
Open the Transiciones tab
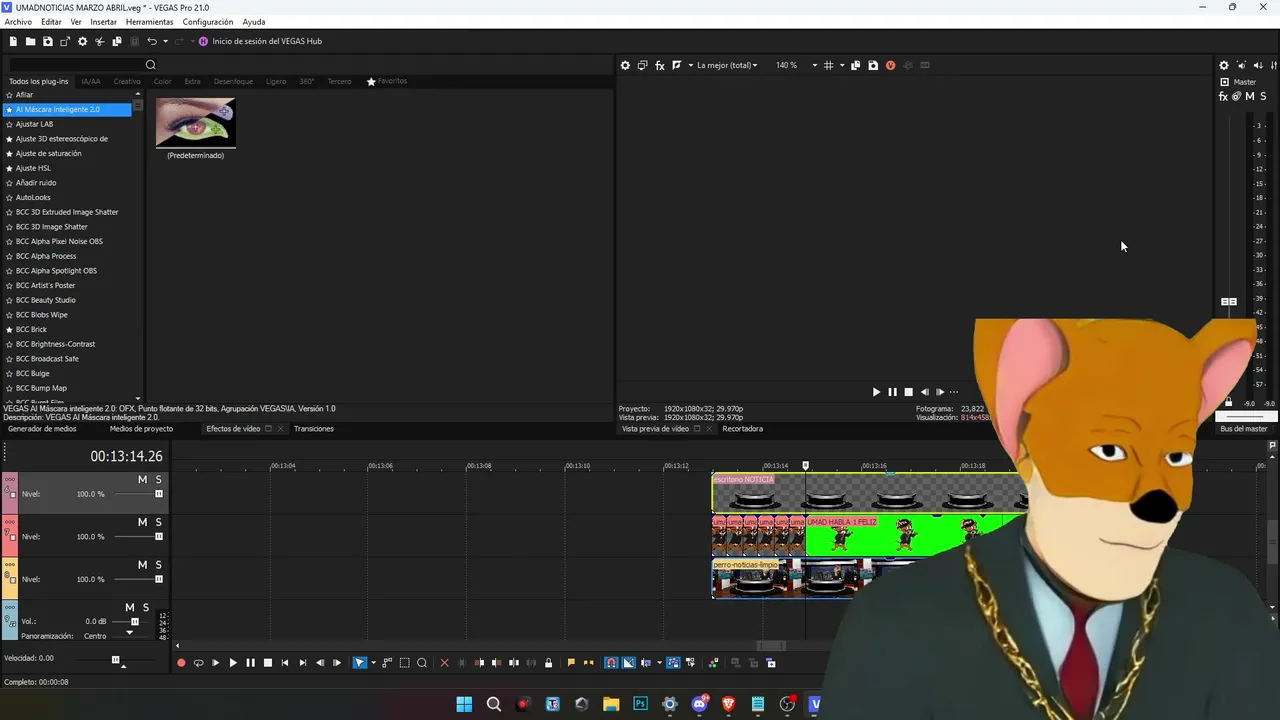[314, 429]
